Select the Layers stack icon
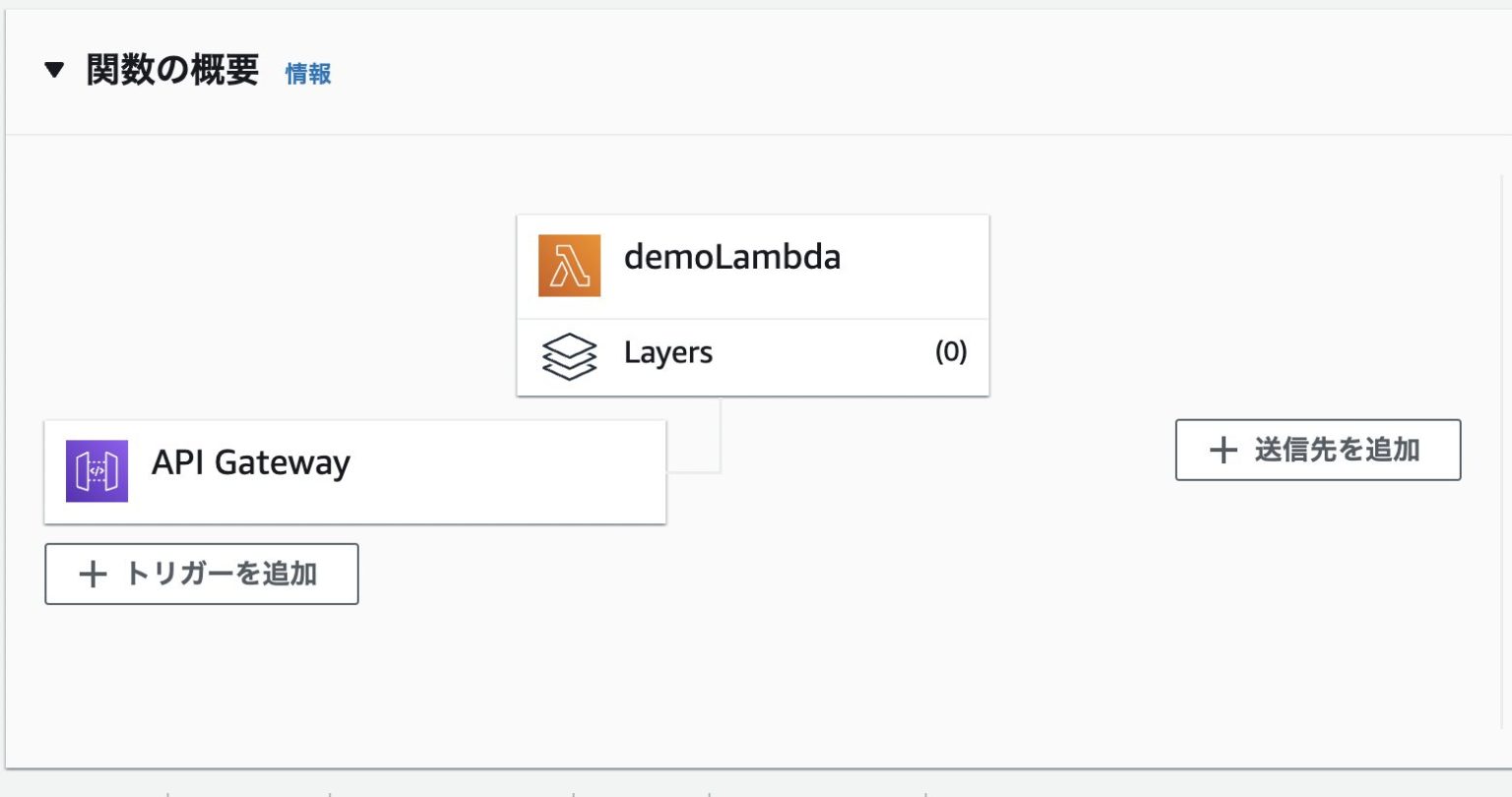The height and width of the screenshot is (797, 1512). pyautogui.click(x=569, y=356)
